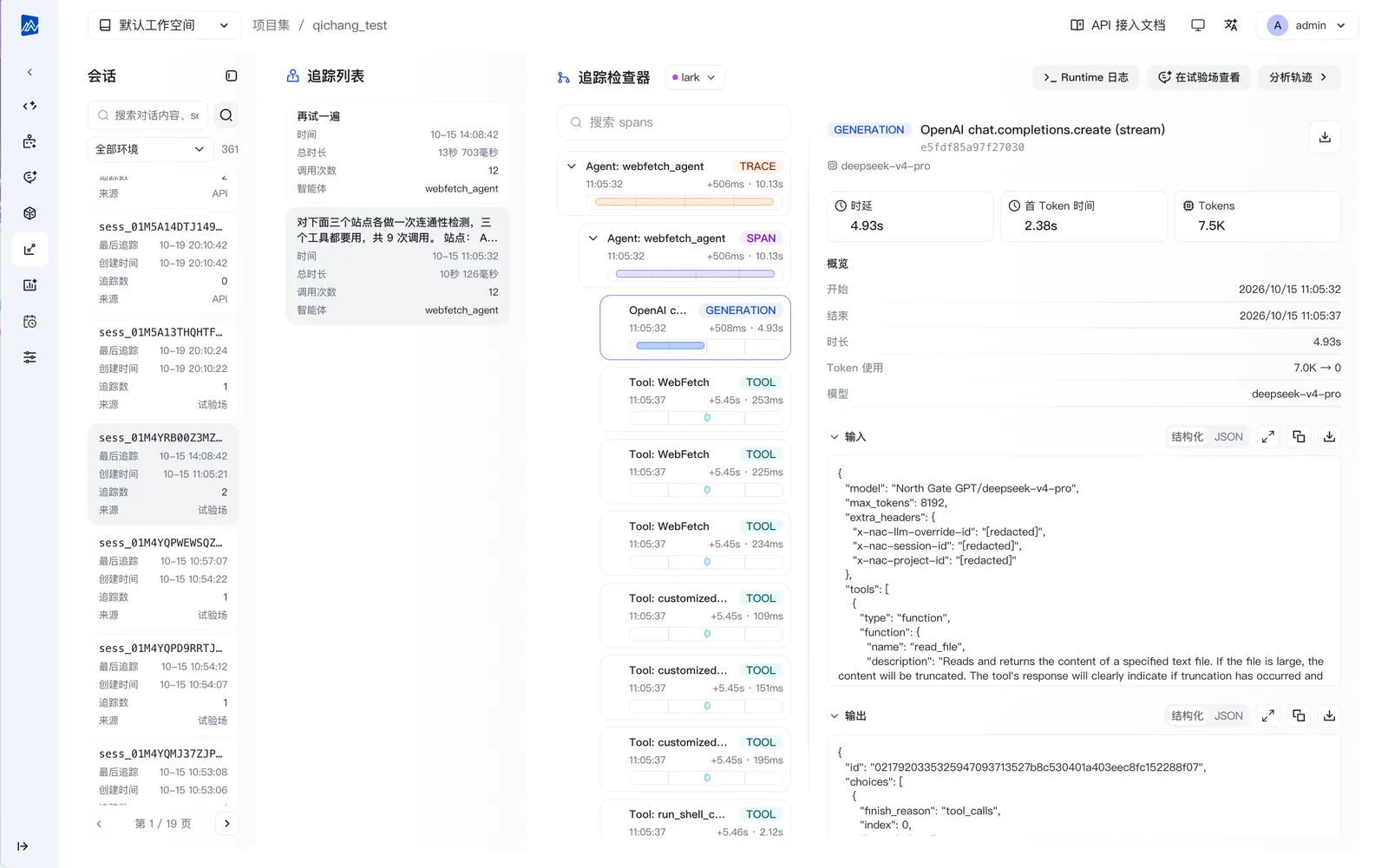Open the code brackets sidebar icon
The width and height of the screenshot is (1388, 868).
coord(29,106)
